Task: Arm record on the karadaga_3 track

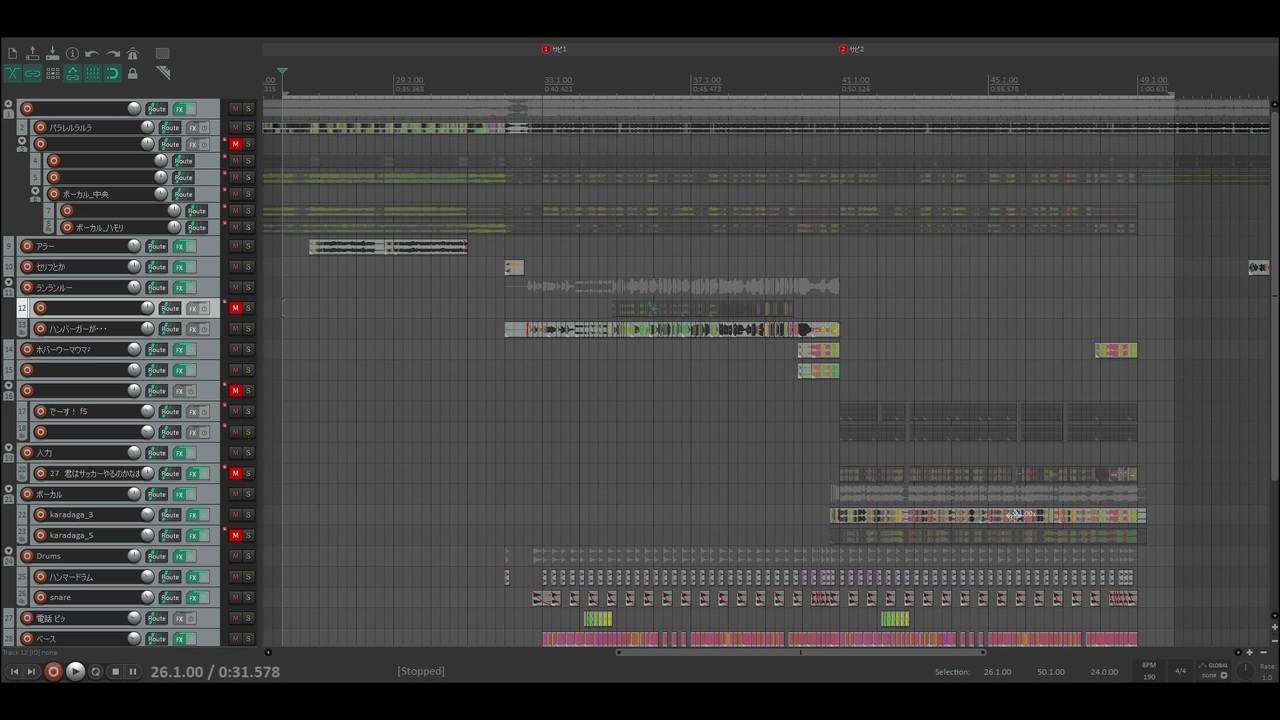Action: pyautogui.click(x=40, y=515)
